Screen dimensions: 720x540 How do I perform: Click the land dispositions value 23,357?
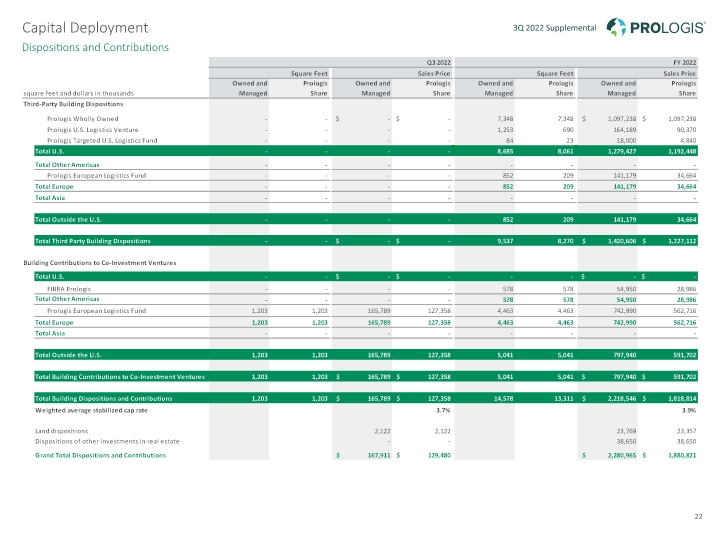(x=686, y=431)
